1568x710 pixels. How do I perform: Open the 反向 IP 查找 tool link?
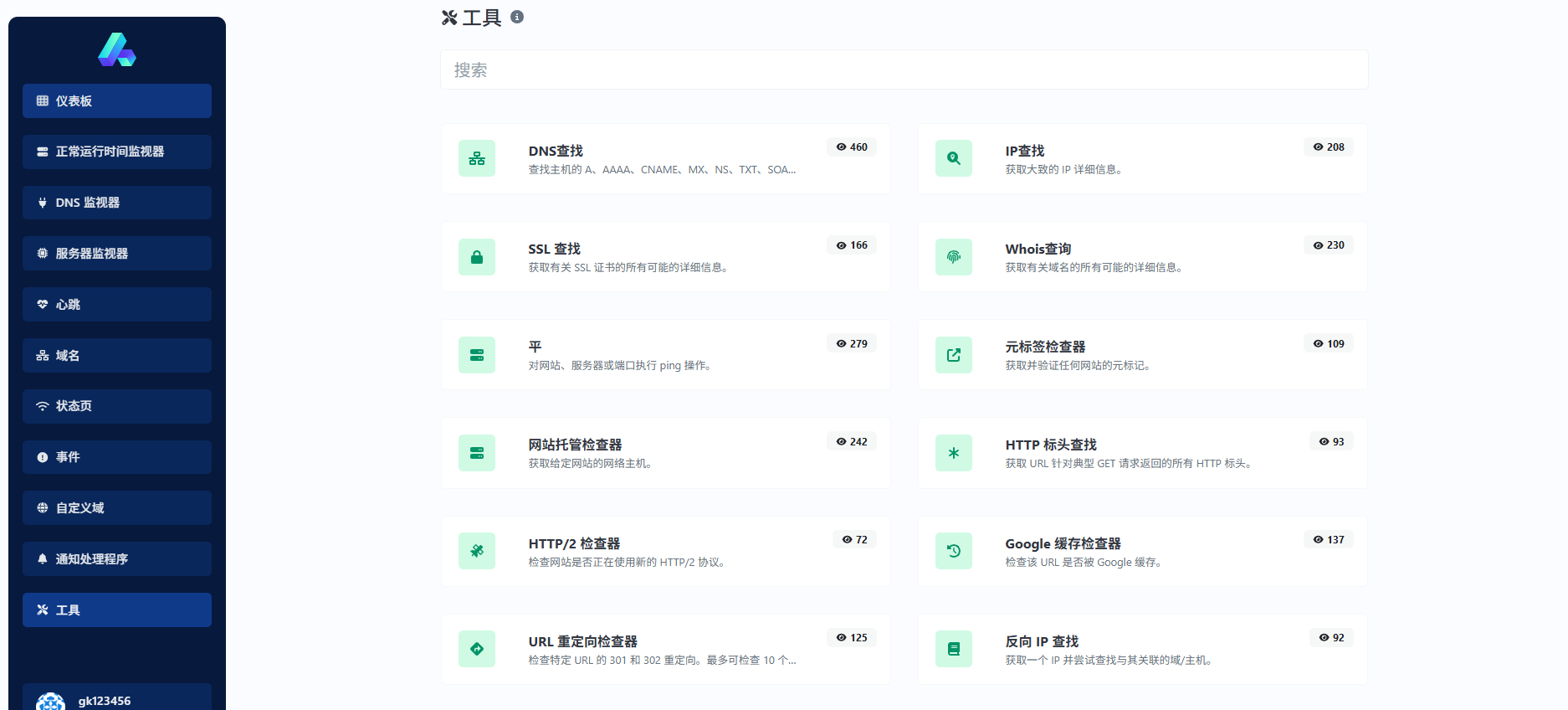click(1042, 641)
